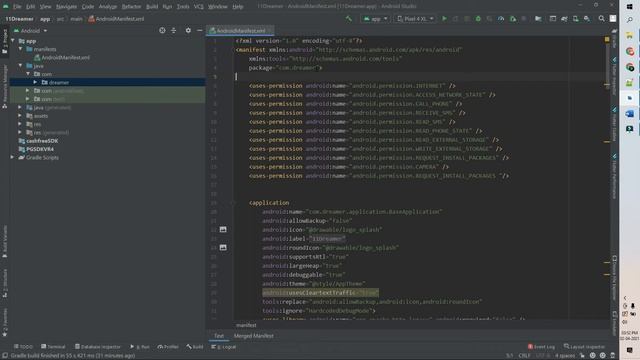Toggle the Build Variants side tab
The height and width of the screenshot is (360, 640).
click(4, 242)
